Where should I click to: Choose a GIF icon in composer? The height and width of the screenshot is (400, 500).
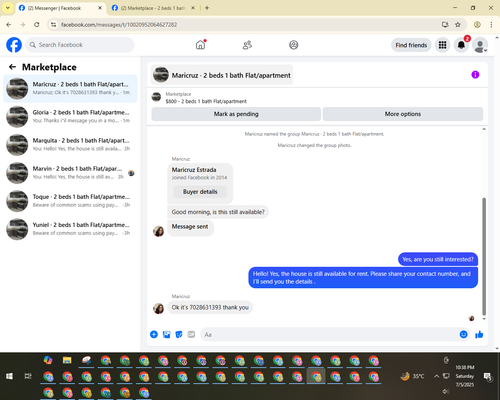(x=191, y=334)
